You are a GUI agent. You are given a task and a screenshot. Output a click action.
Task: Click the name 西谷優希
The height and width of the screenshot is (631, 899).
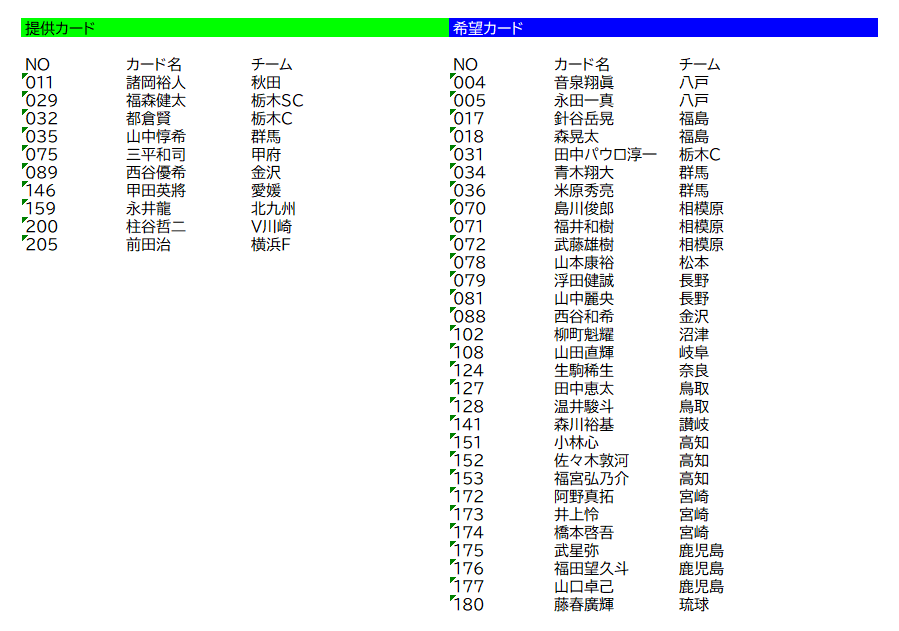(155, 173)
